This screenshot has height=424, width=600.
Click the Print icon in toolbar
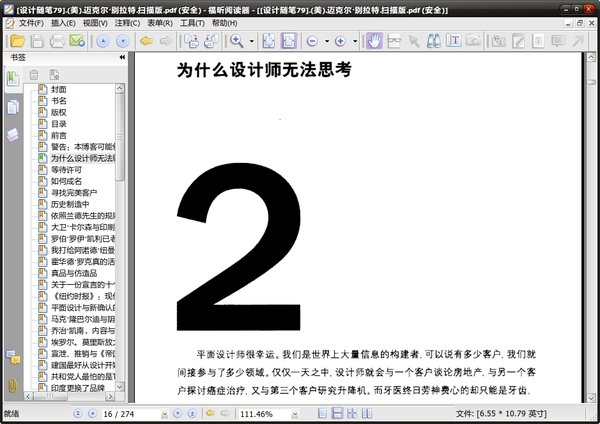[56, 41]
